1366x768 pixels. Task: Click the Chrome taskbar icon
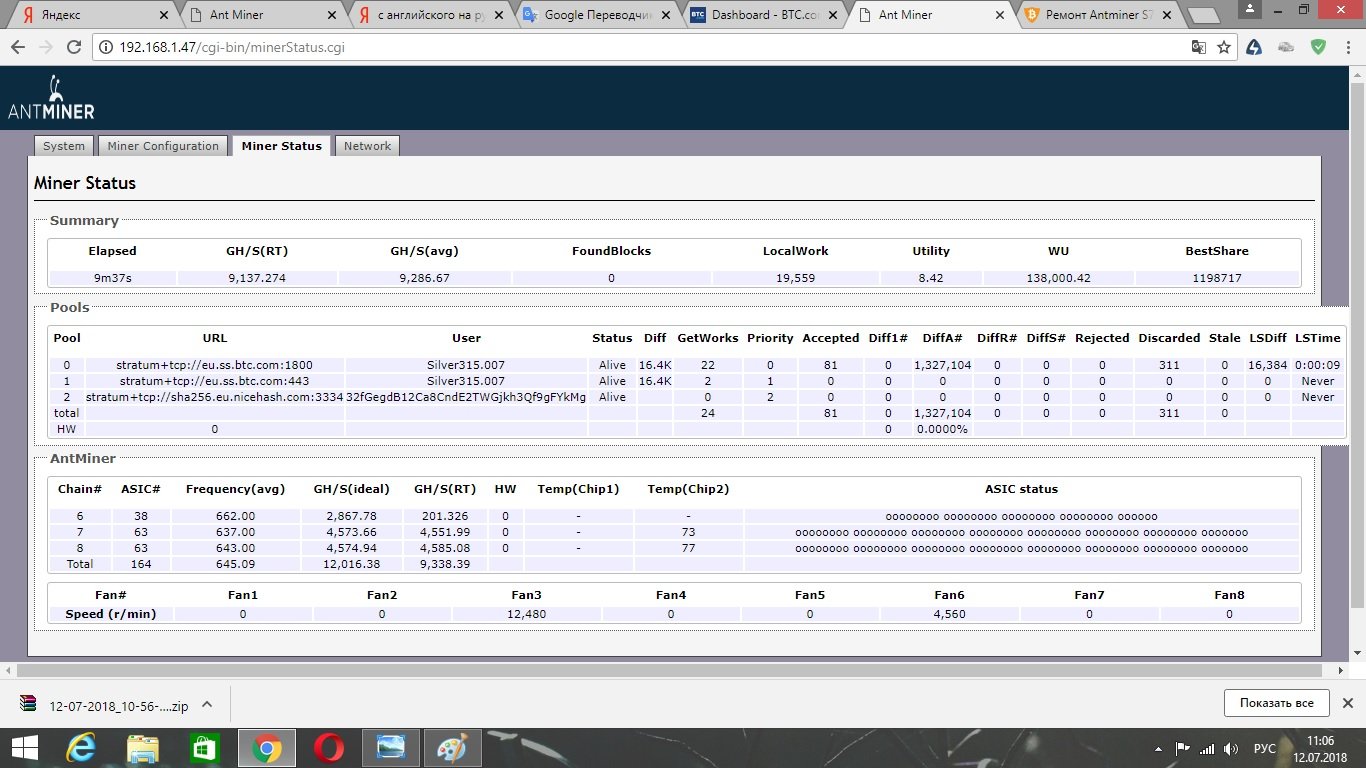click(266, 747)
